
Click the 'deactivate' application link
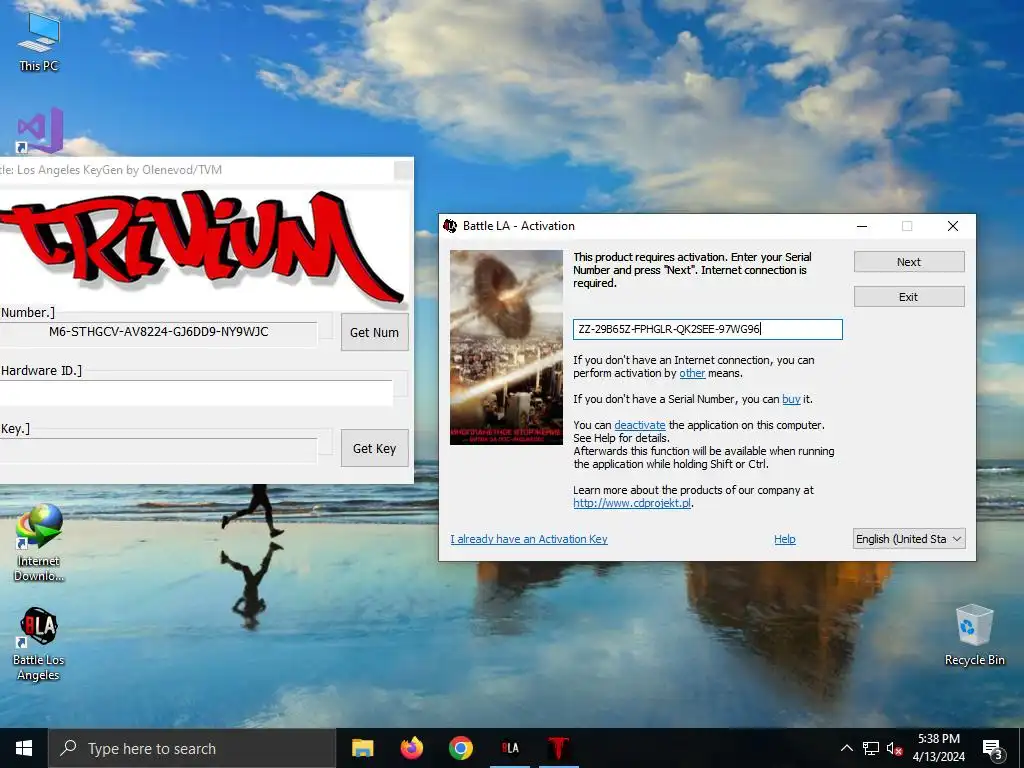[639, 425]
